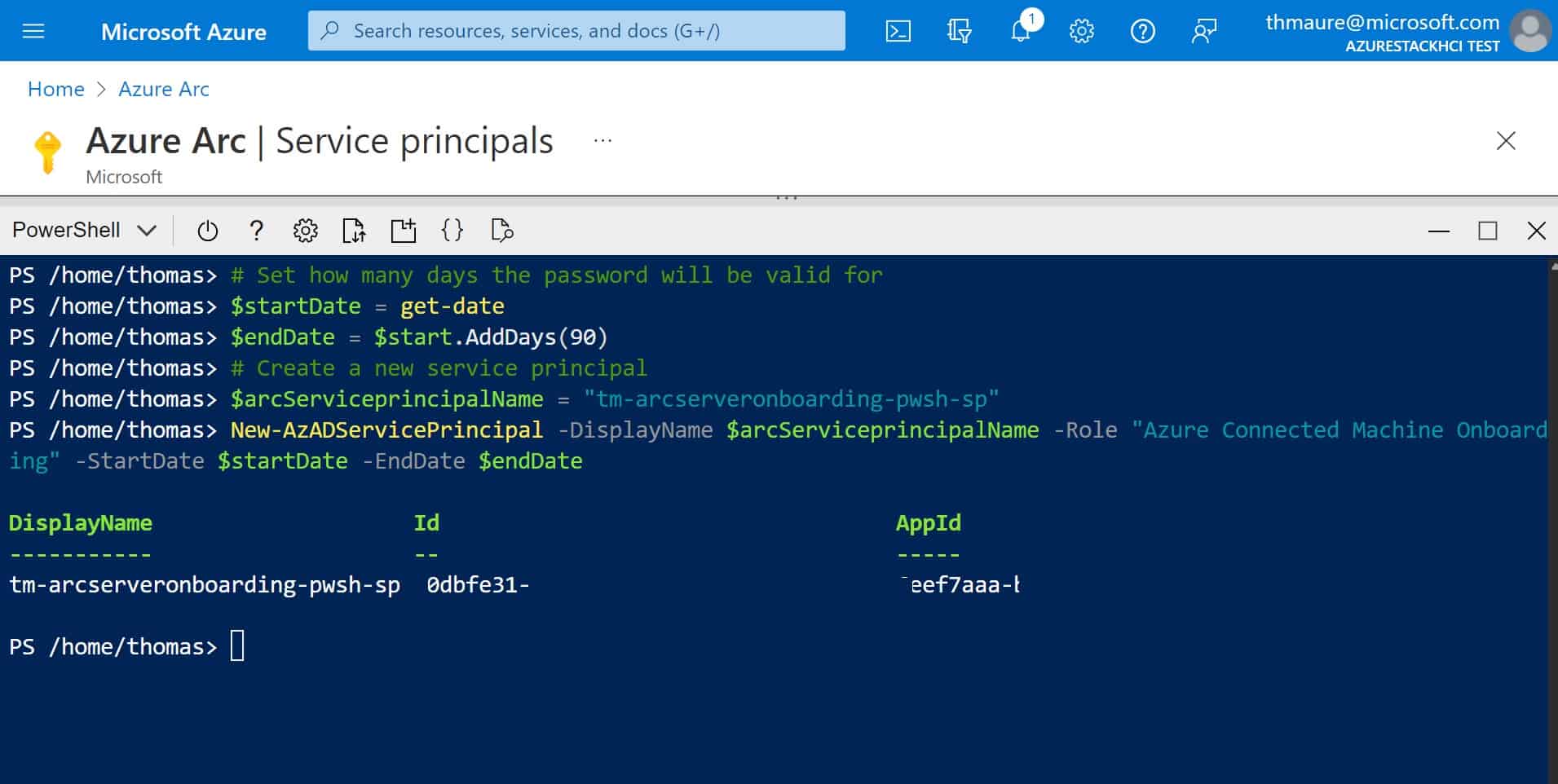Open Azure Arc breadcrumb link
The height and width of the screenshot is (784, 1558).
163,89
